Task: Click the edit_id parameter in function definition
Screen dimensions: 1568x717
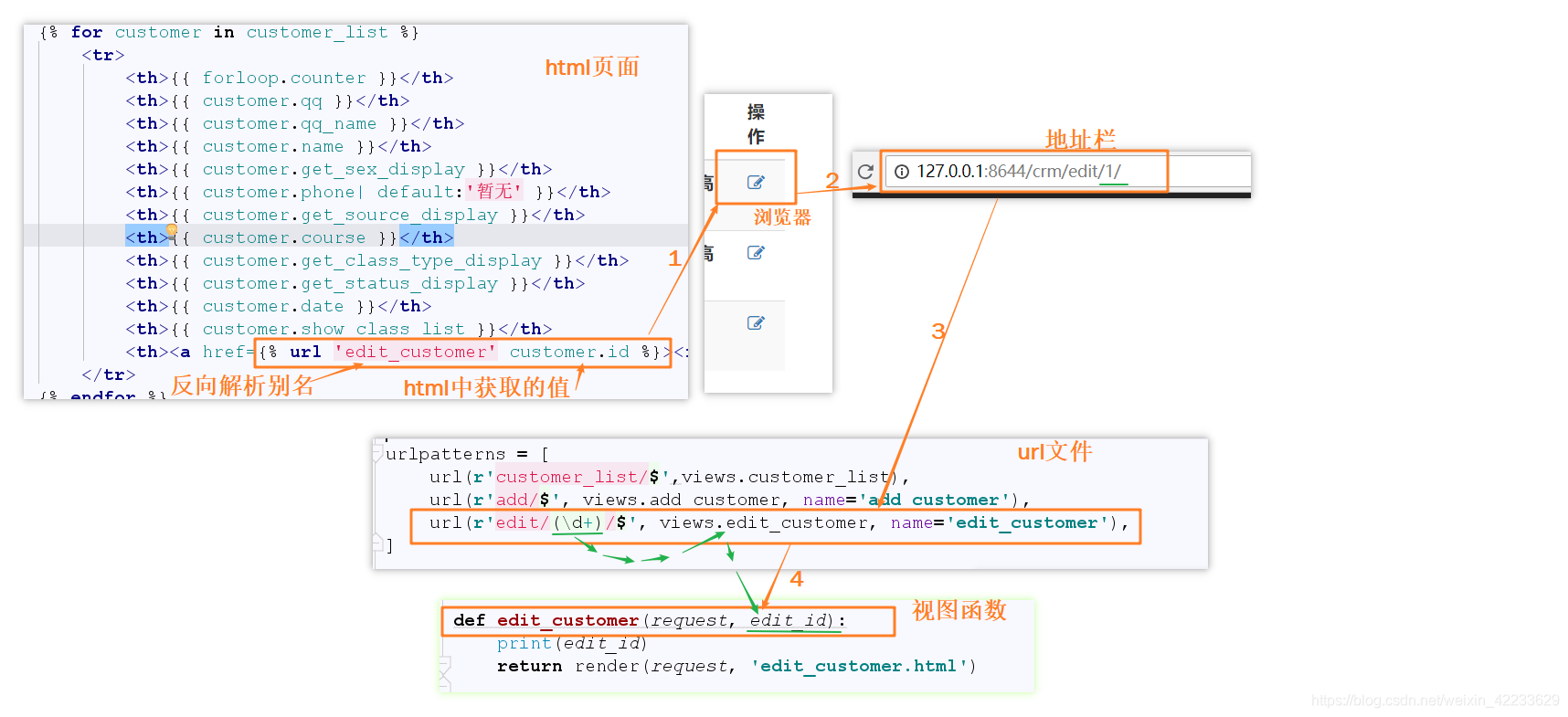Action: click(788, 620)
